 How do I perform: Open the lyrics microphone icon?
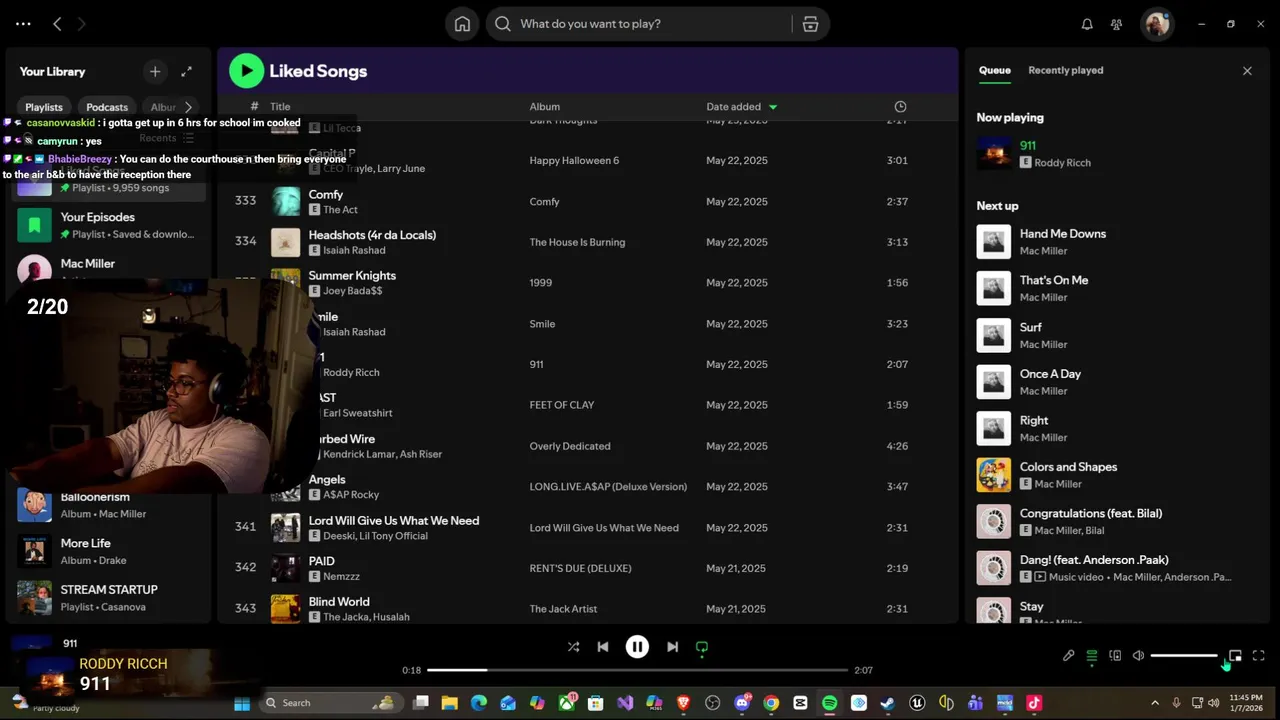(x=1068, y=656)
